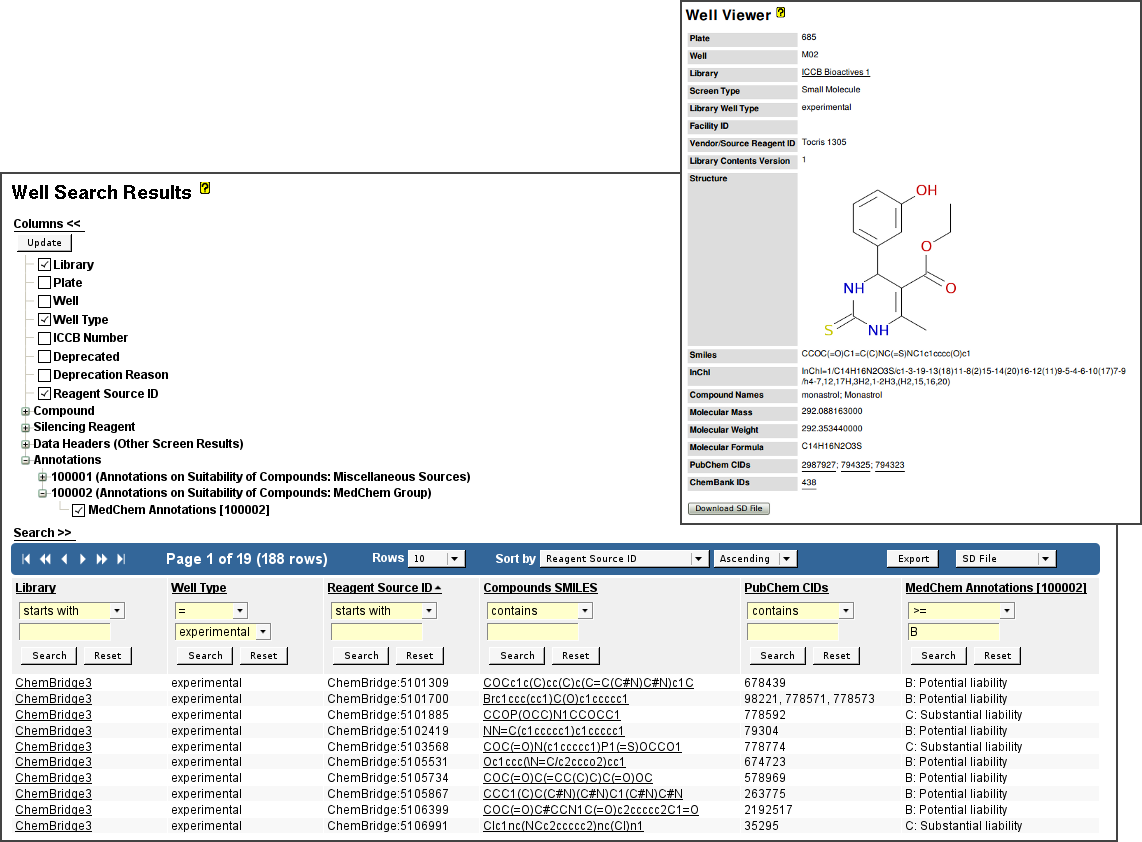
Task: Click the Reagent Source ID filter text field
Action: tap(377, 632)
